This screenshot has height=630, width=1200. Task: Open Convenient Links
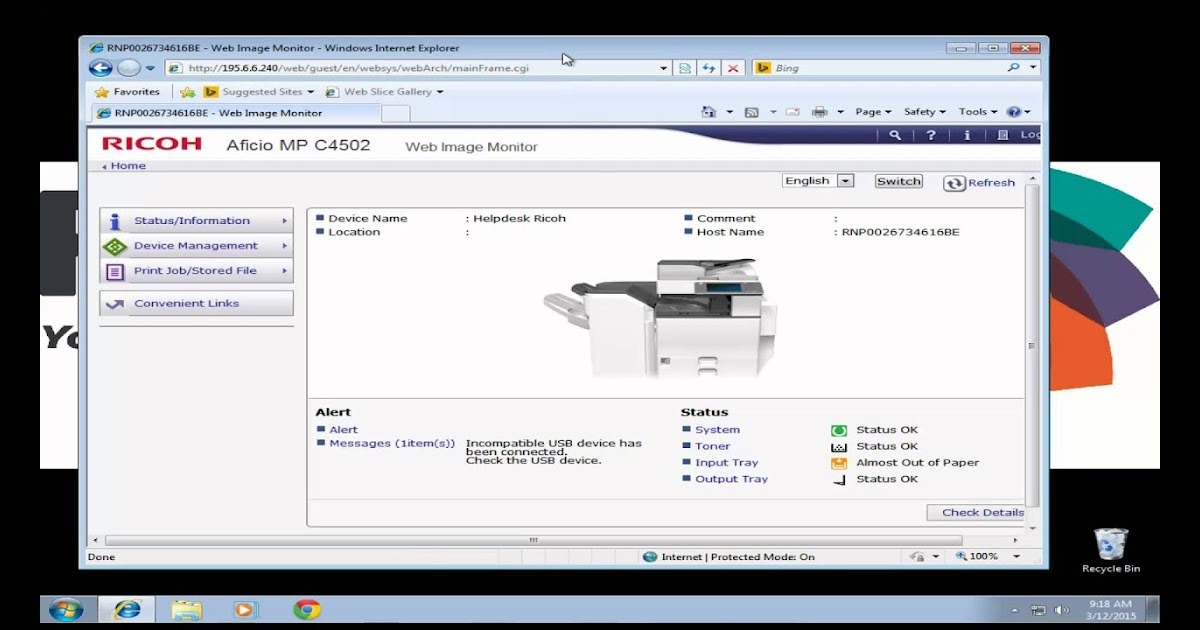(x=196, y=304)
